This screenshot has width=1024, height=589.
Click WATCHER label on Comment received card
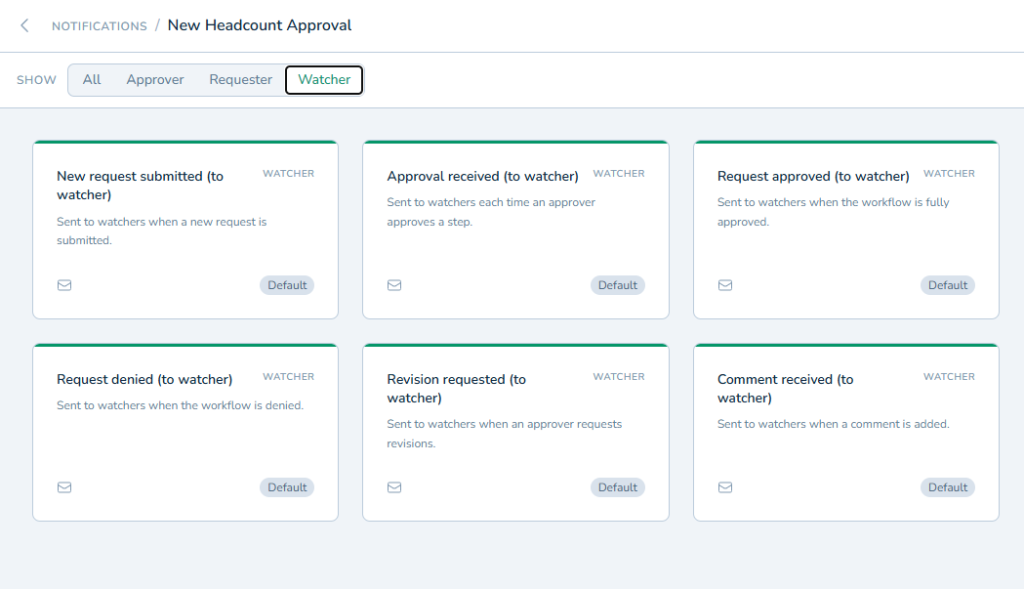tap(949, 377)
